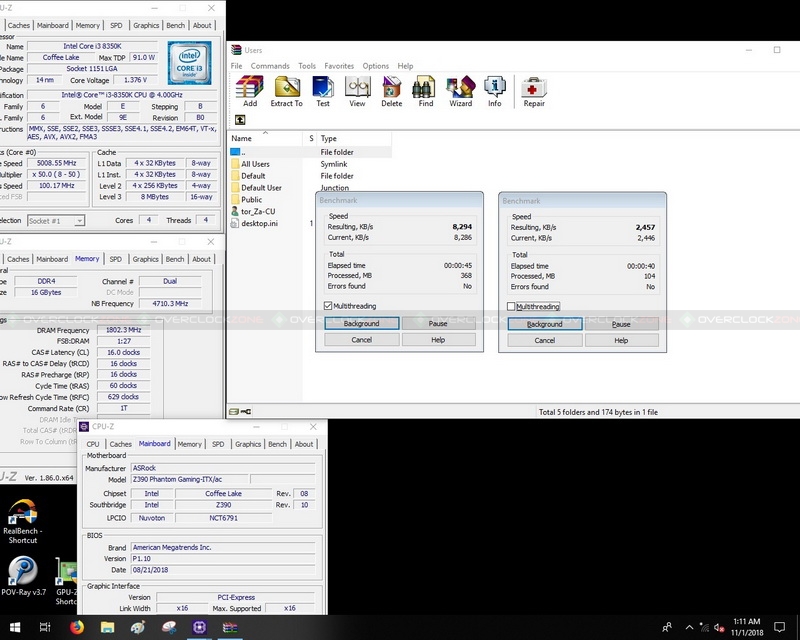Click the volume icon in the system tray
The image size is (800, 640).
click(x=719, y=627)
